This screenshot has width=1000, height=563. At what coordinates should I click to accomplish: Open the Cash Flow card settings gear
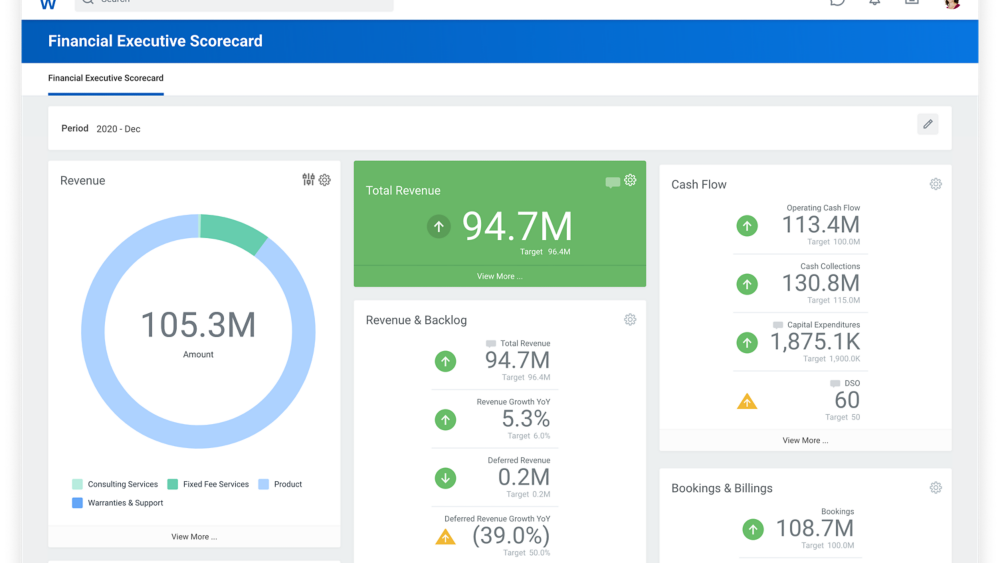click(935, 184)
